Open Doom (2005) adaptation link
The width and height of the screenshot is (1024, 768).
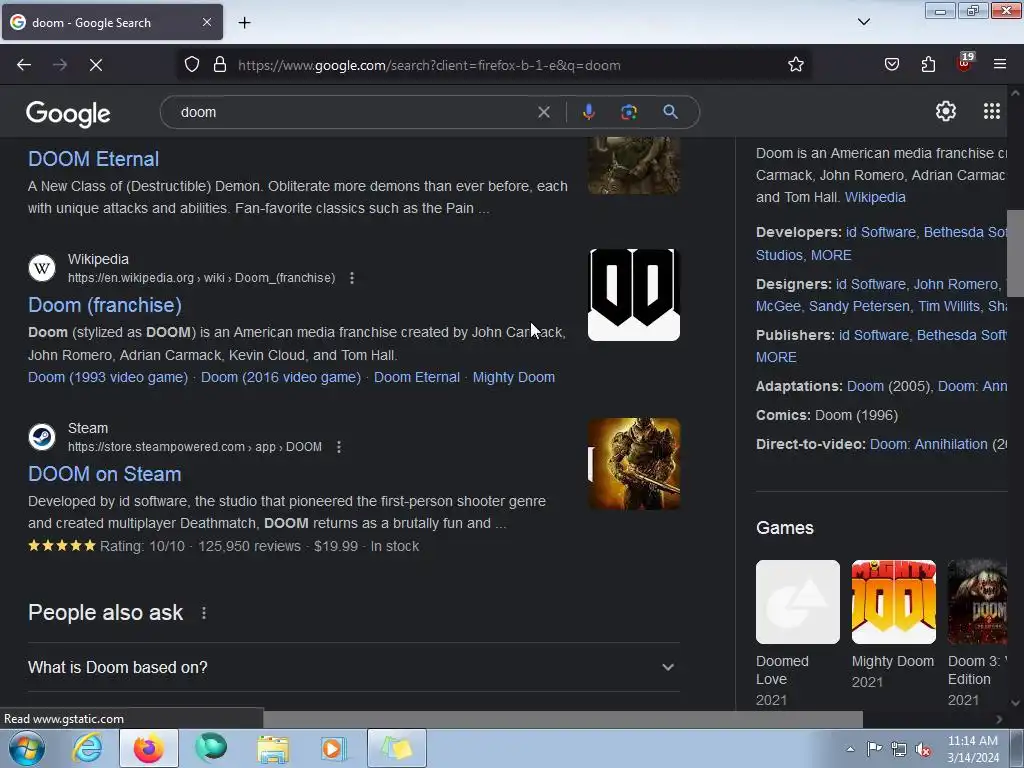(865, 387)
